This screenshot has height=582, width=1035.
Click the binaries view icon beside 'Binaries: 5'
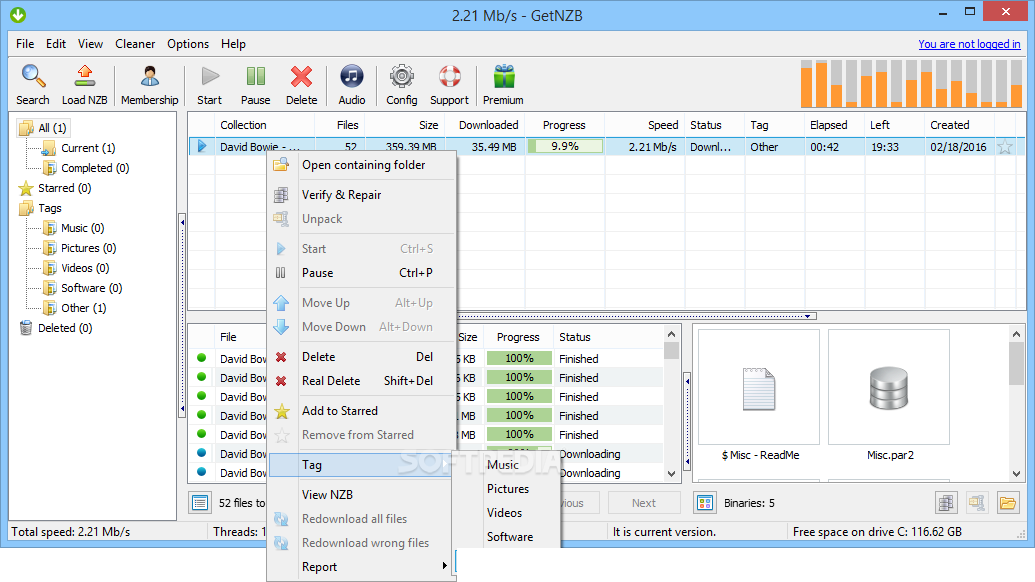[705, 503]
